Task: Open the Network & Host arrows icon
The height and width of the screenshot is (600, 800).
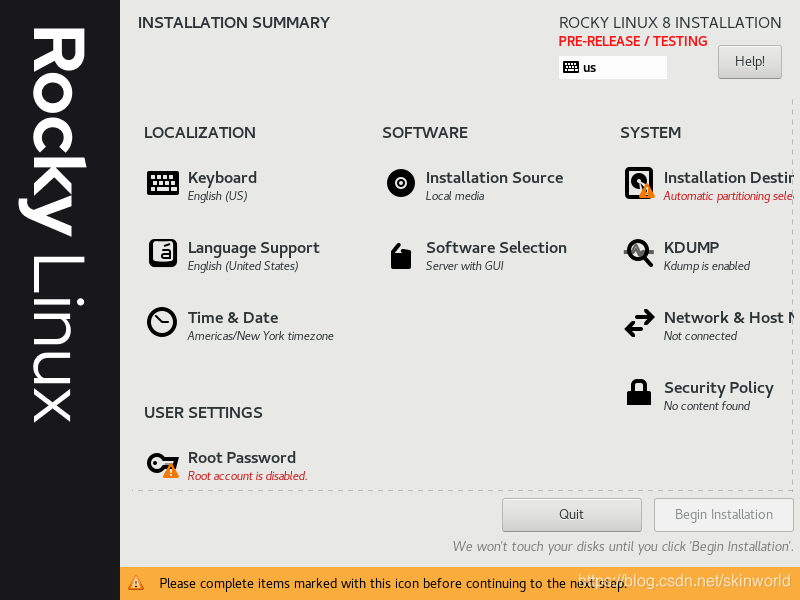Action: [x=639, y=323]
